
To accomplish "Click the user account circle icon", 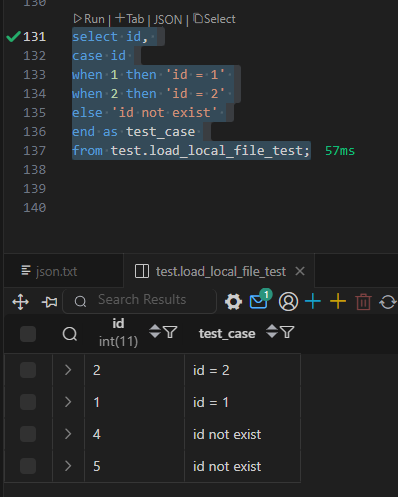I will (288, 302).
